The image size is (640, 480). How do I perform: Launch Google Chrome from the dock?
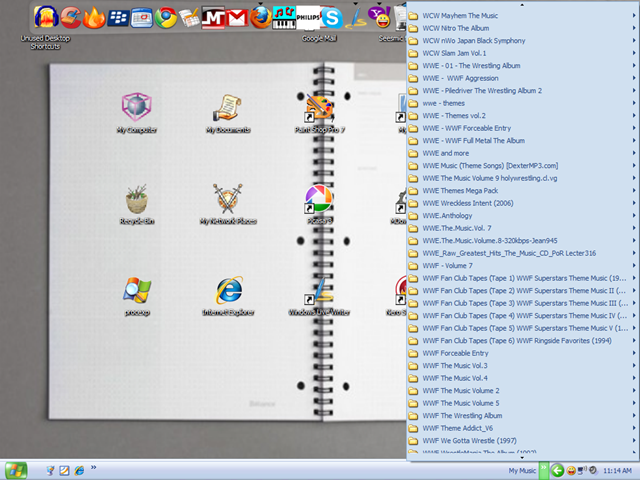[165, 18]
